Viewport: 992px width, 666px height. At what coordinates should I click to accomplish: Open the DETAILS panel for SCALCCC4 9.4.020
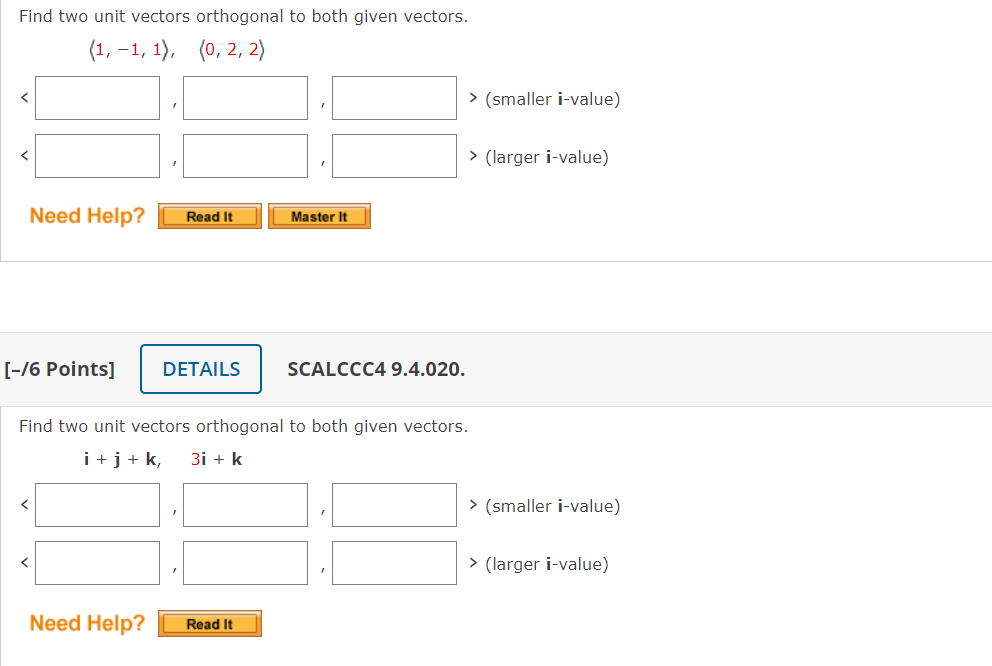point(200,368)
